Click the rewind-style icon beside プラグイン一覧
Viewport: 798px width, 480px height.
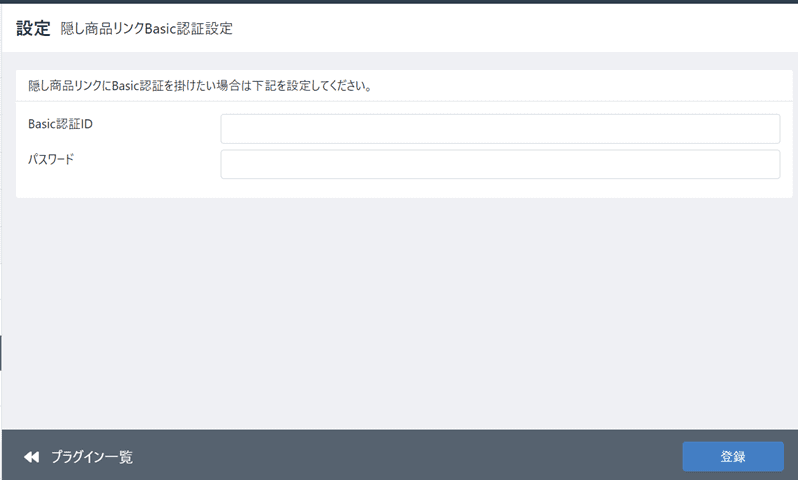pyautogui.click(x=31, y=457)
